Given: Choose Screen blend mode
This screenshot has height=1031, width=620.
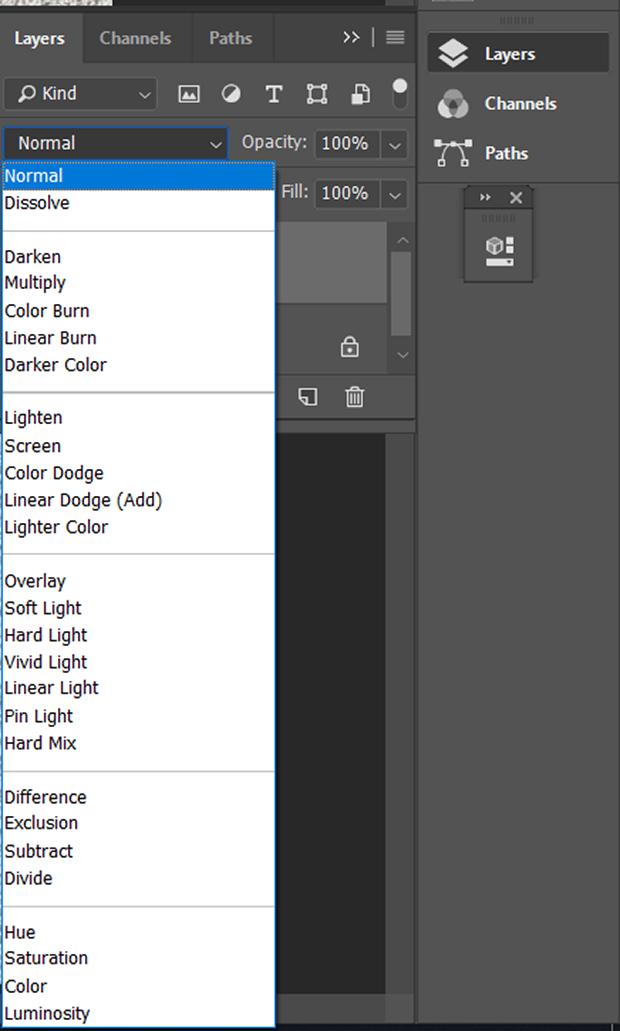Looking at the screenshot, I should tap(139, 446).
